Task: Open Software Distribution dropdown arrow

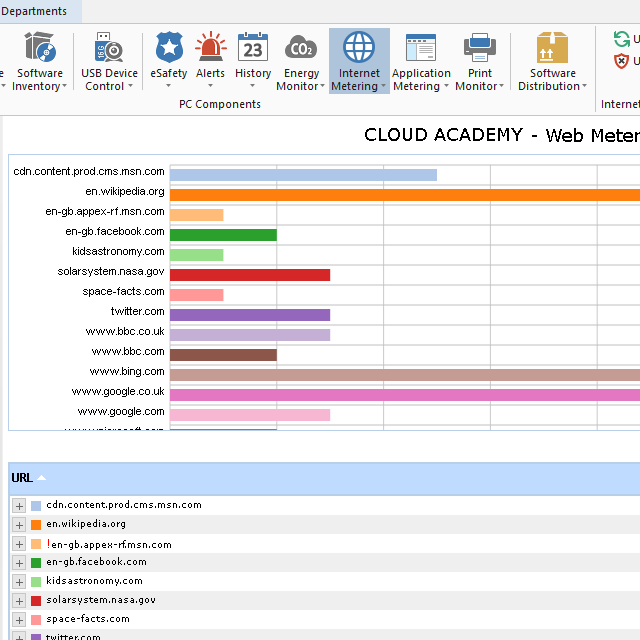Action: click(x=584, y=86)
